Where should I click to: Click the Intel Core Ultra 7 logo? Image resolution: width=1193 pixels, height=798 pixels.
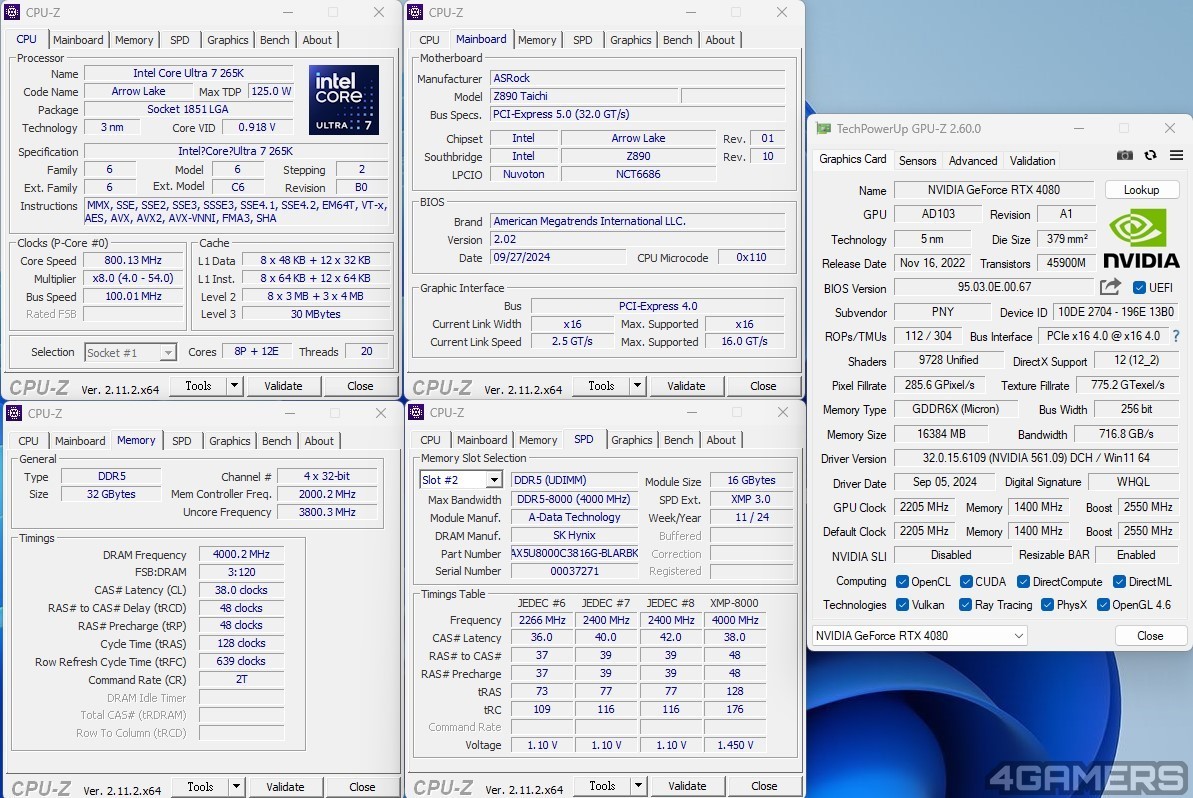344,100
